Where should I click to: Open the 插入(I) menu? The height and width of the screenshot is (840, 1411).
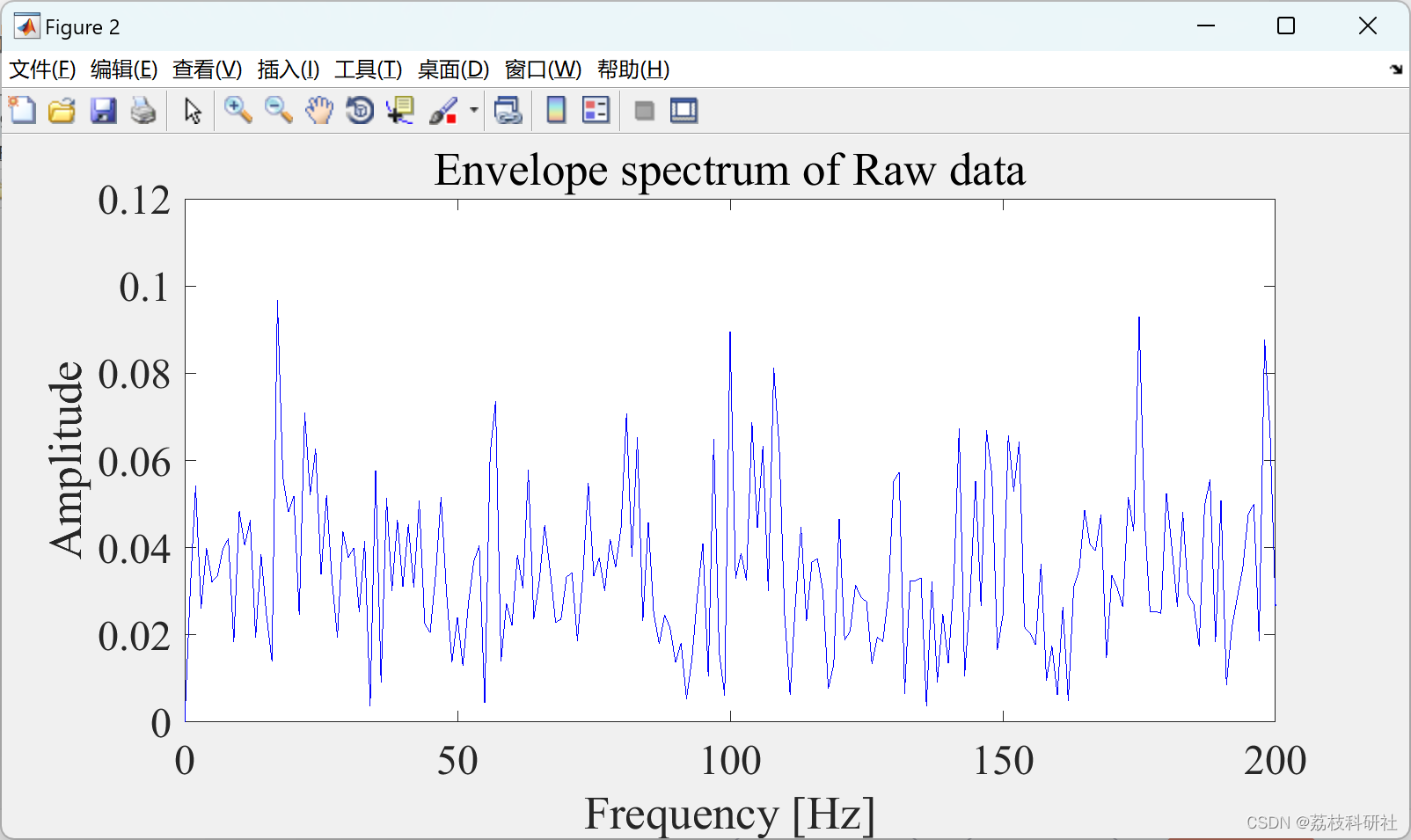[289, 69]
